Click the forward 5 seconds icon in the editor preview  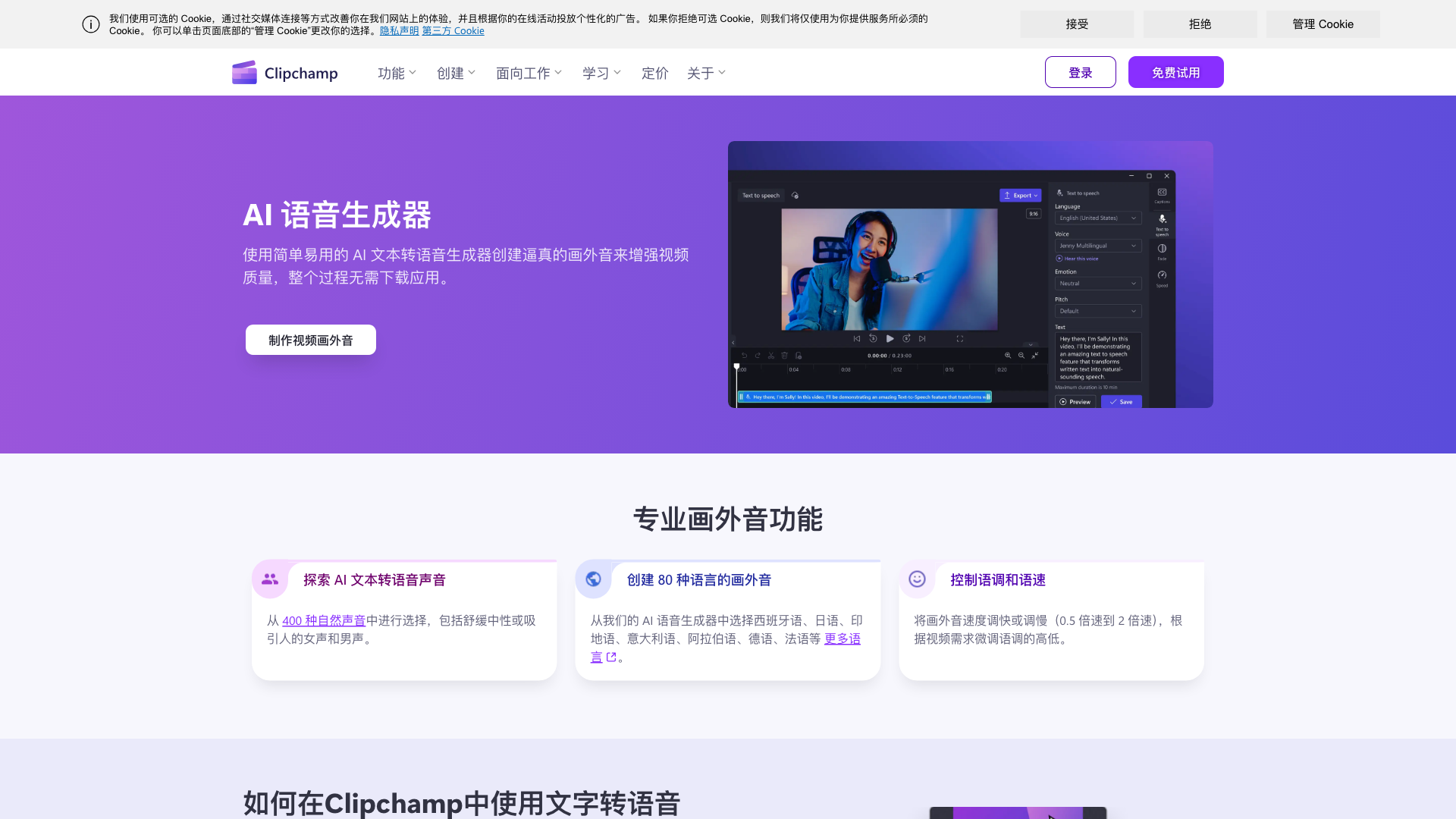[906, 339]
